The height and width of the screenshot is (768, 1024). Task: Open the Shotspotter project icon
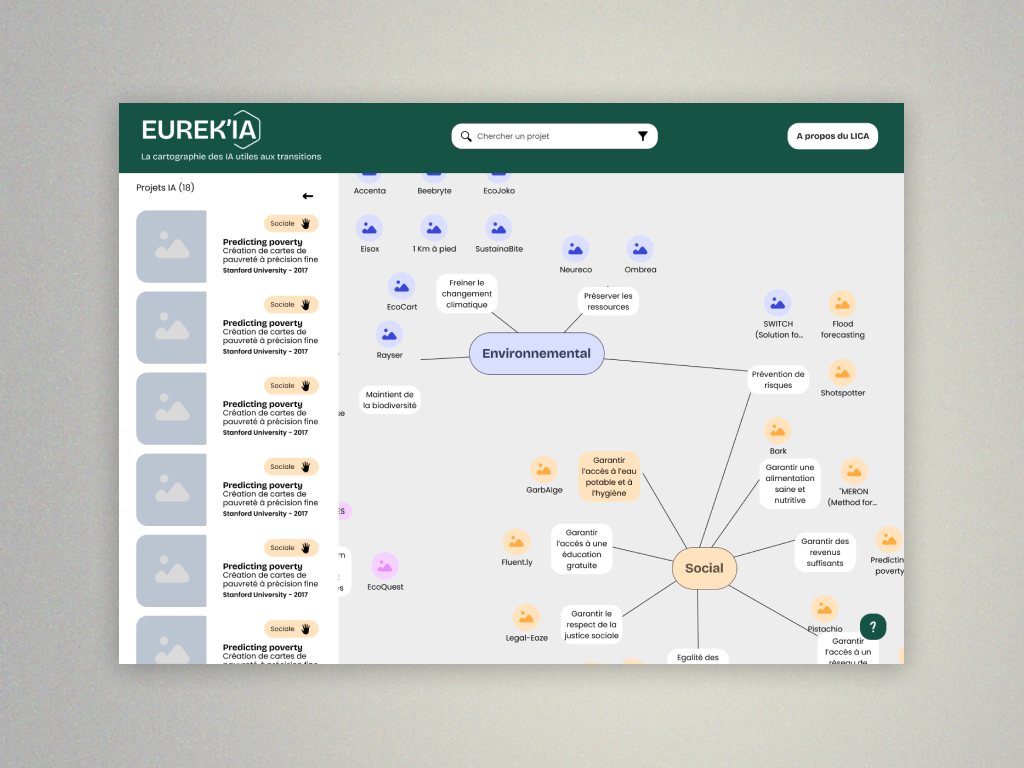point(842,372)
